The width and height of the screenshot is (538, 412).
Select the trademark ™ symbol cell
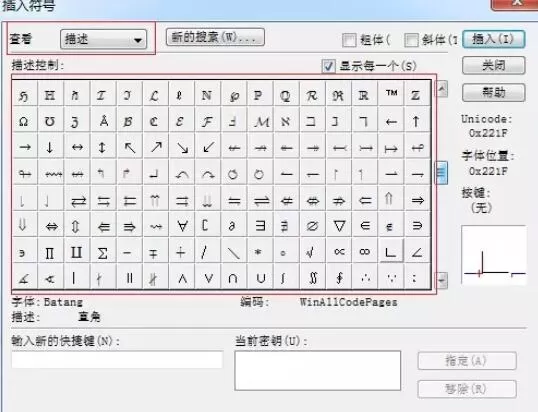coord(391,94)
